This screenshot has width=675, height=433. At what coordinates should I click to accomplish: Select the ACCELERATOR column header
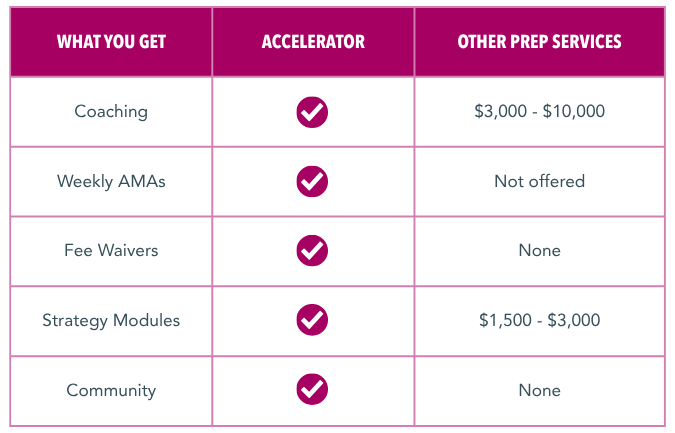coord(313,42)
